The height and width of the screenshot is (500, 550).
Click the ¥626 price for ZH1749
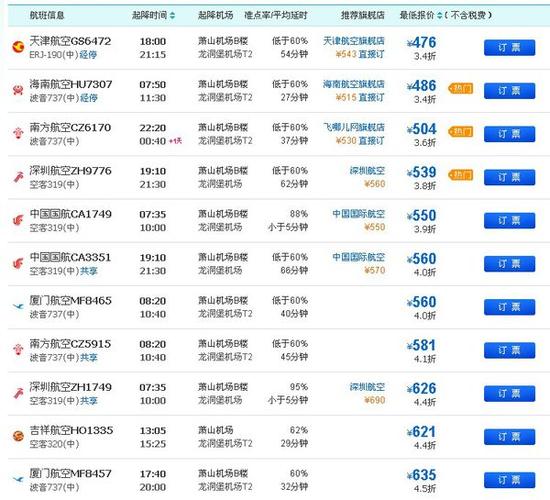pos(421,388)
